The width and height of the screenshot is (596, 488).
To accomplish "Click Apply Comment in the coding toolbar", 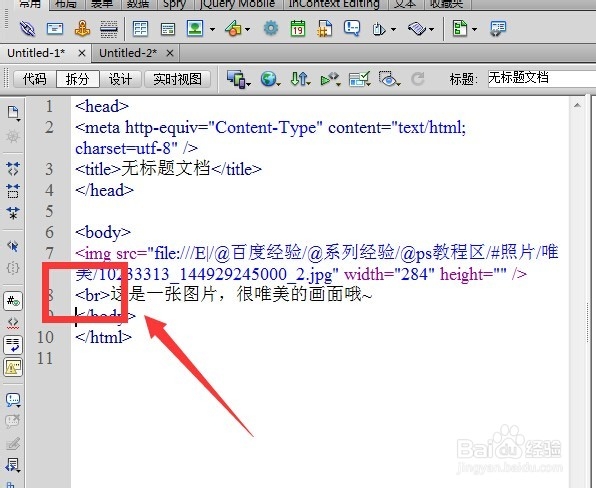I will (13, 399).
